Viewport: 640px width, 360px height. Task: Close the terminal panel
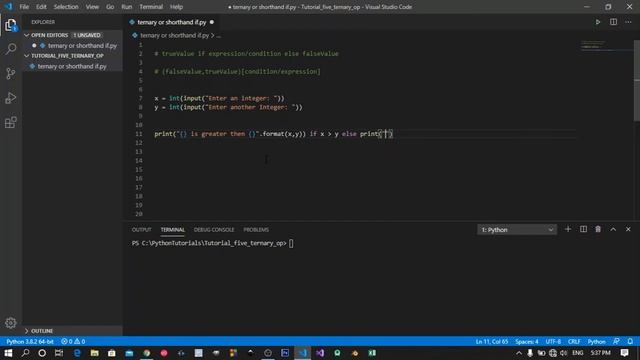coord(628,229)
